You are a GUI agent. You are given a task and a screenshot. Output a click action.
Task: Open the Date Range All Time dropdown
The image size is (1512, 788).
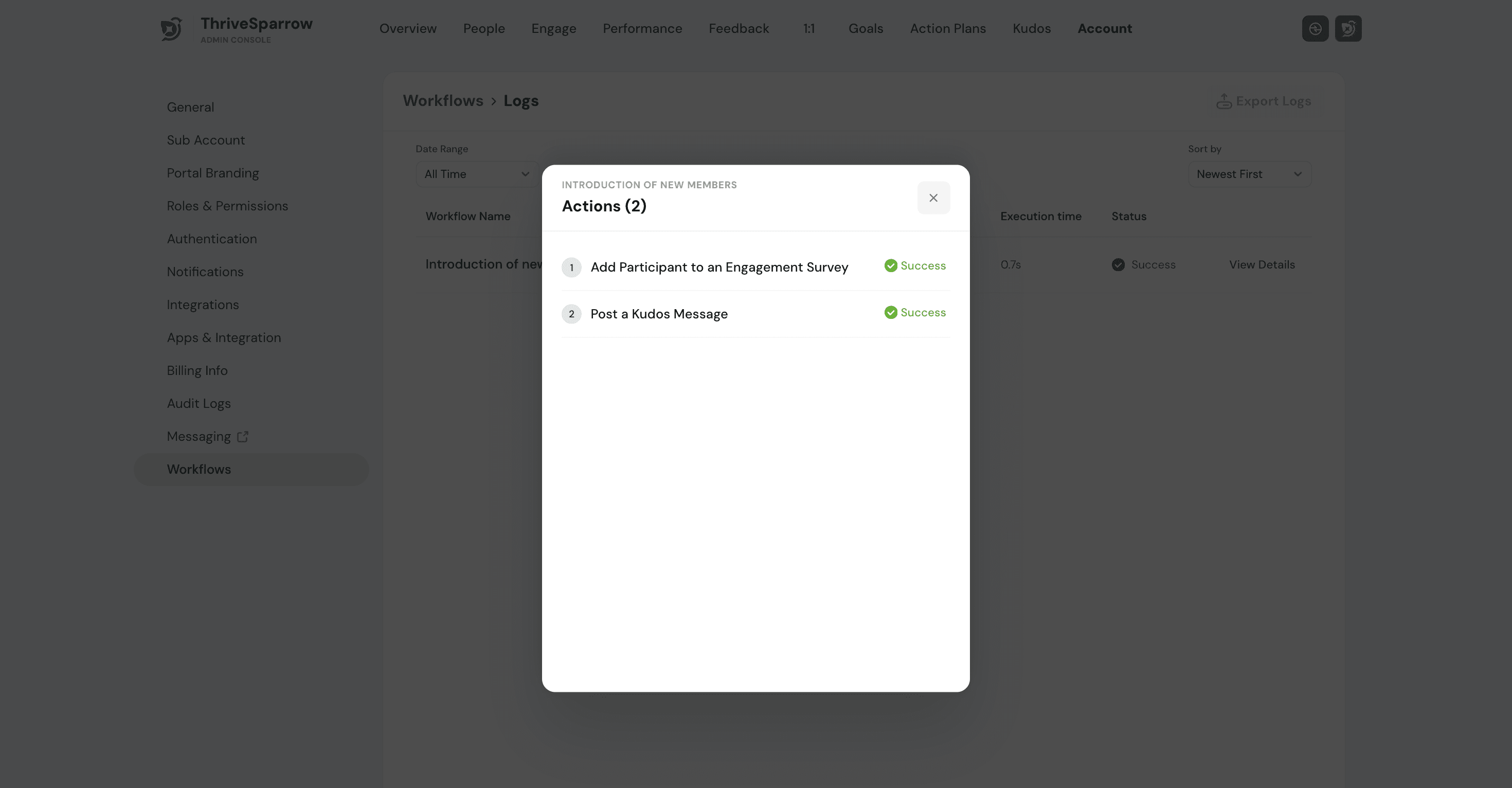click(477, 174)
